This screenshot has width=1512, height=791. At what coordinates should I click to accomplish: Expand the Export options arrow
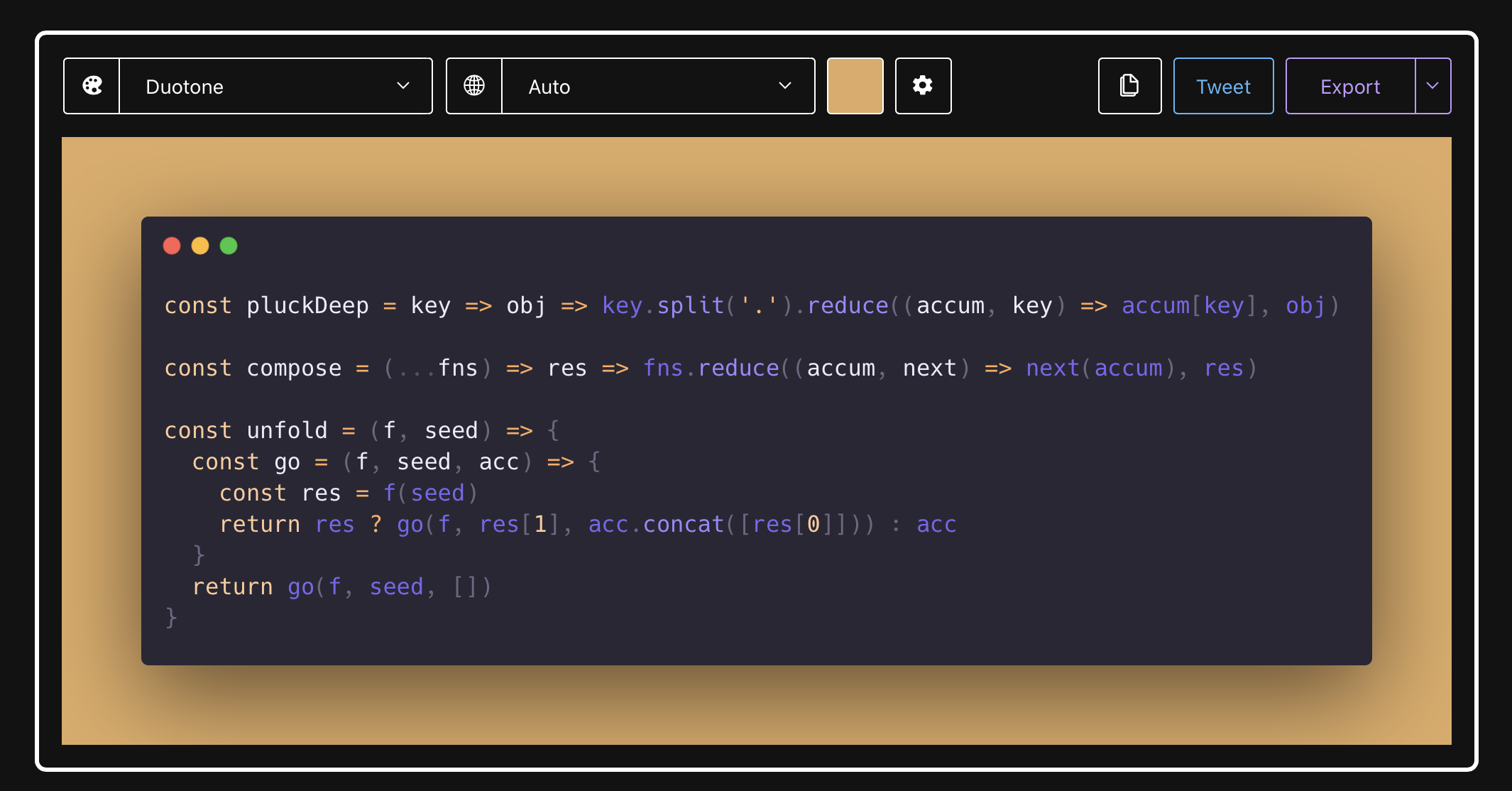[1432, 86]
